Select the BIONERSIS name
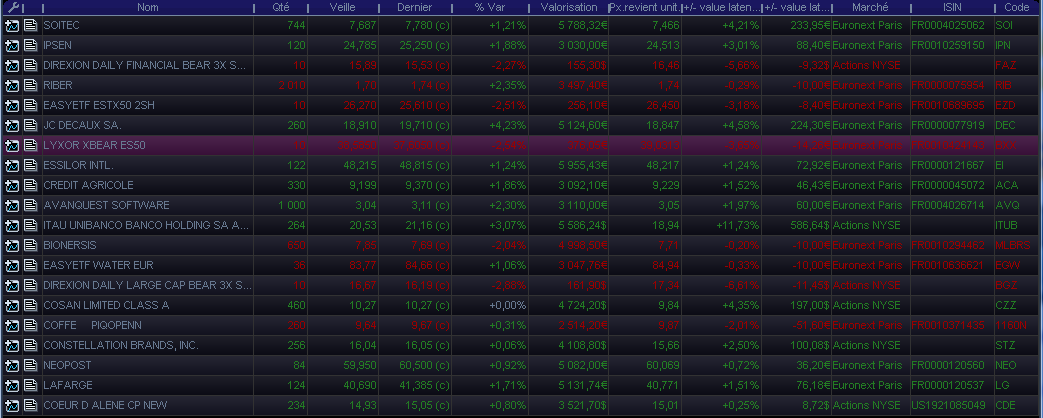This screenshot has width=1043, height=418. pos(70,245)
